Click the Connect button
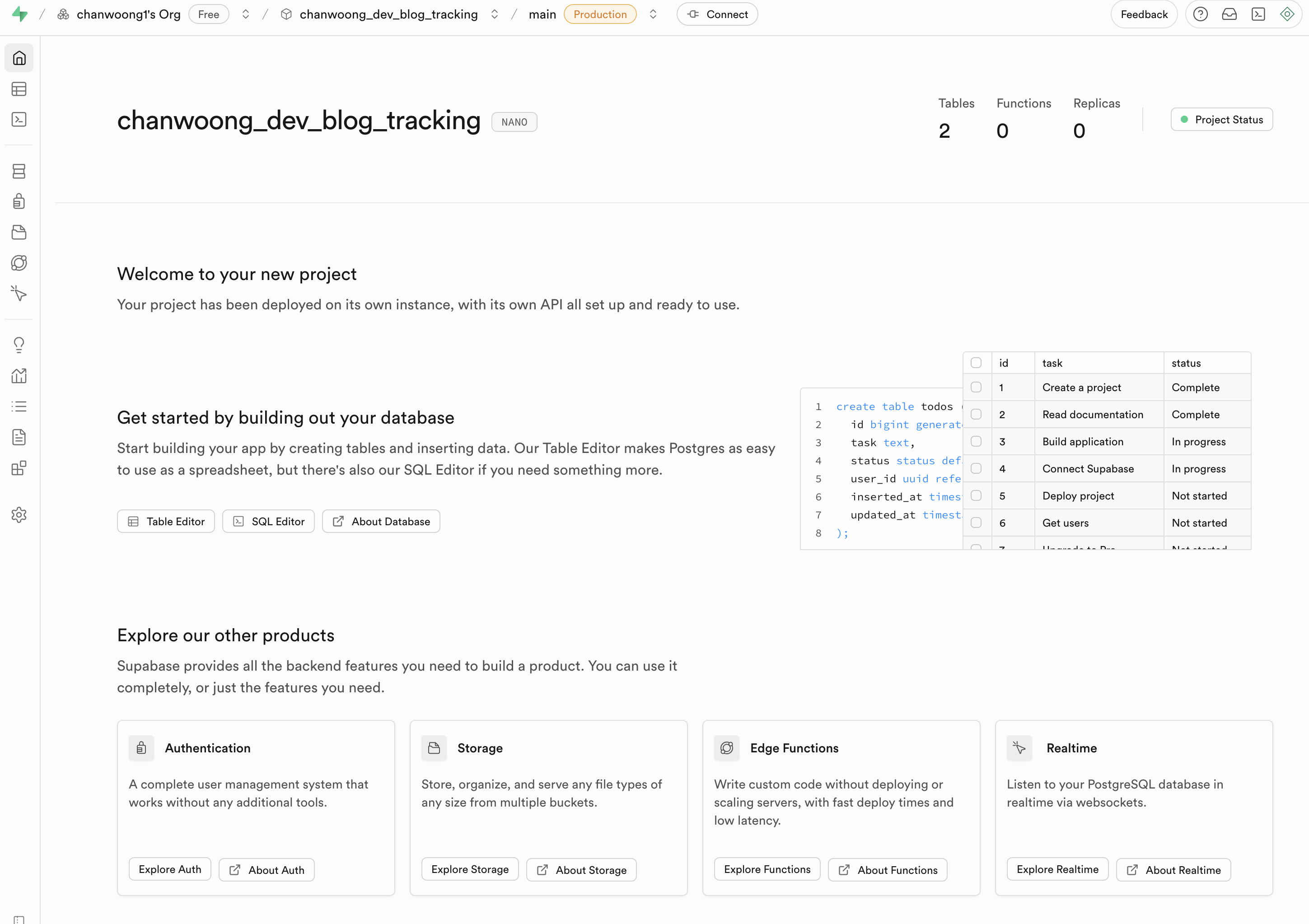 [x=717, y=14]
